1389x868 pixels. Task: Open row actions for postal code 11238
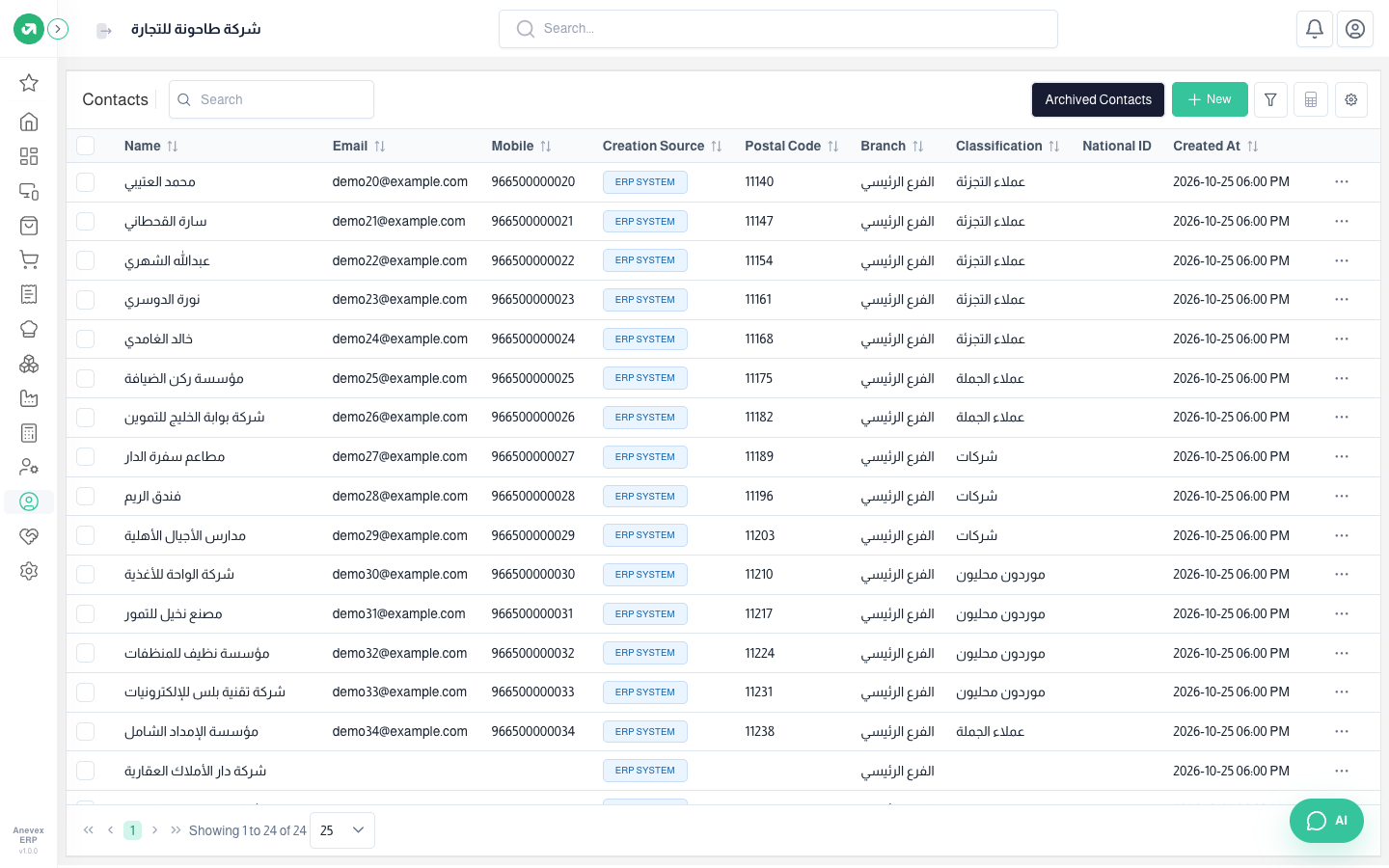[1342, 732]
